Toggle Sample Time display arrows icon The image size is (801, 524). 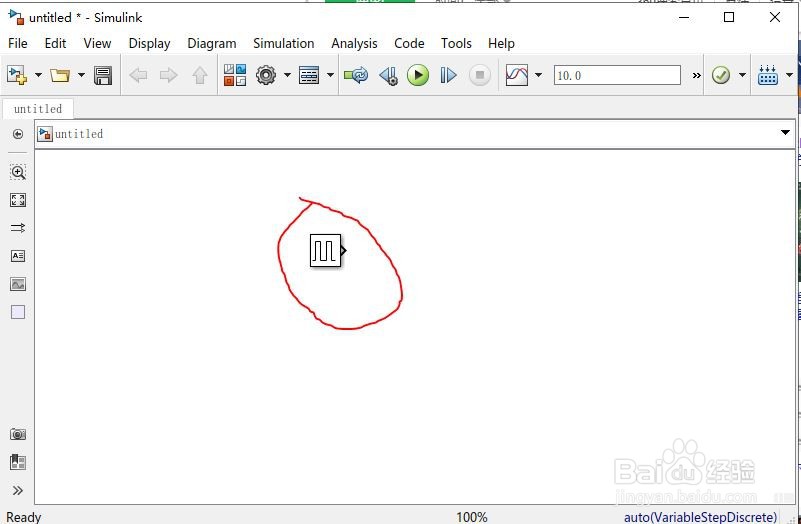pyautogui.click(x=18, y=228)
